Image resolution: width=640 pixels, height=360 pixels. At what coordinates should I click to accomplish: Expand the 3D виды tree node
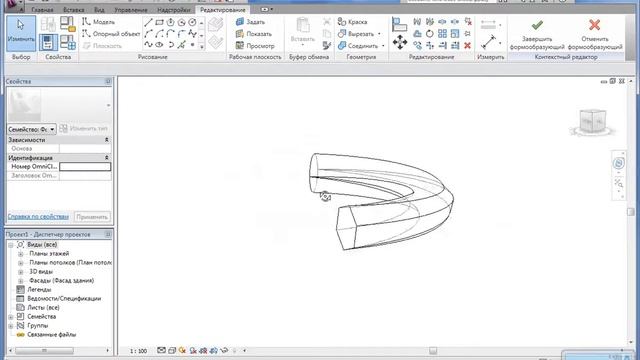pos(20,272)
